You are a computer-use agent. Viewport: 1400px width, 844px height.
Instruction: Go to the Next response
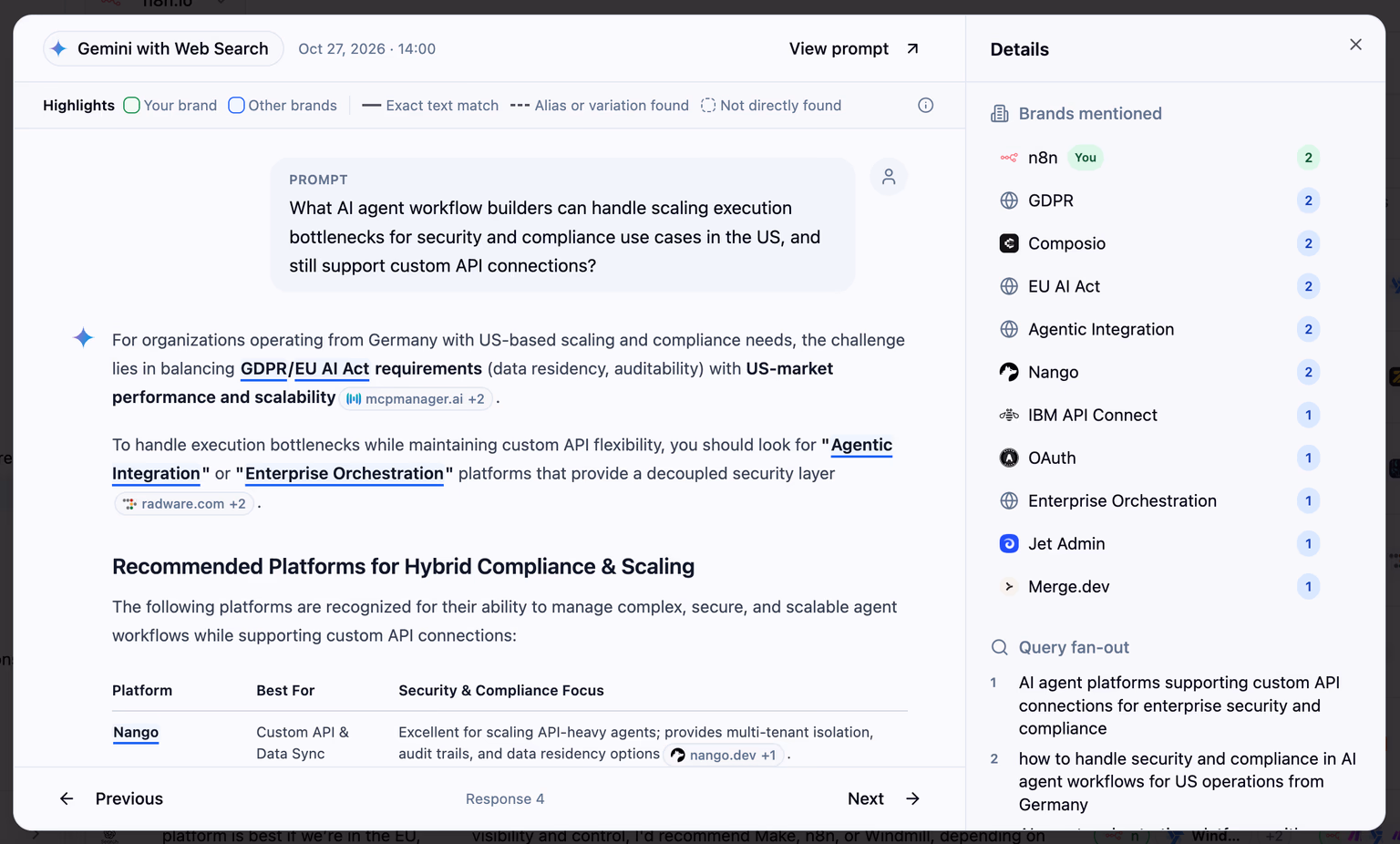click(884, 798)
